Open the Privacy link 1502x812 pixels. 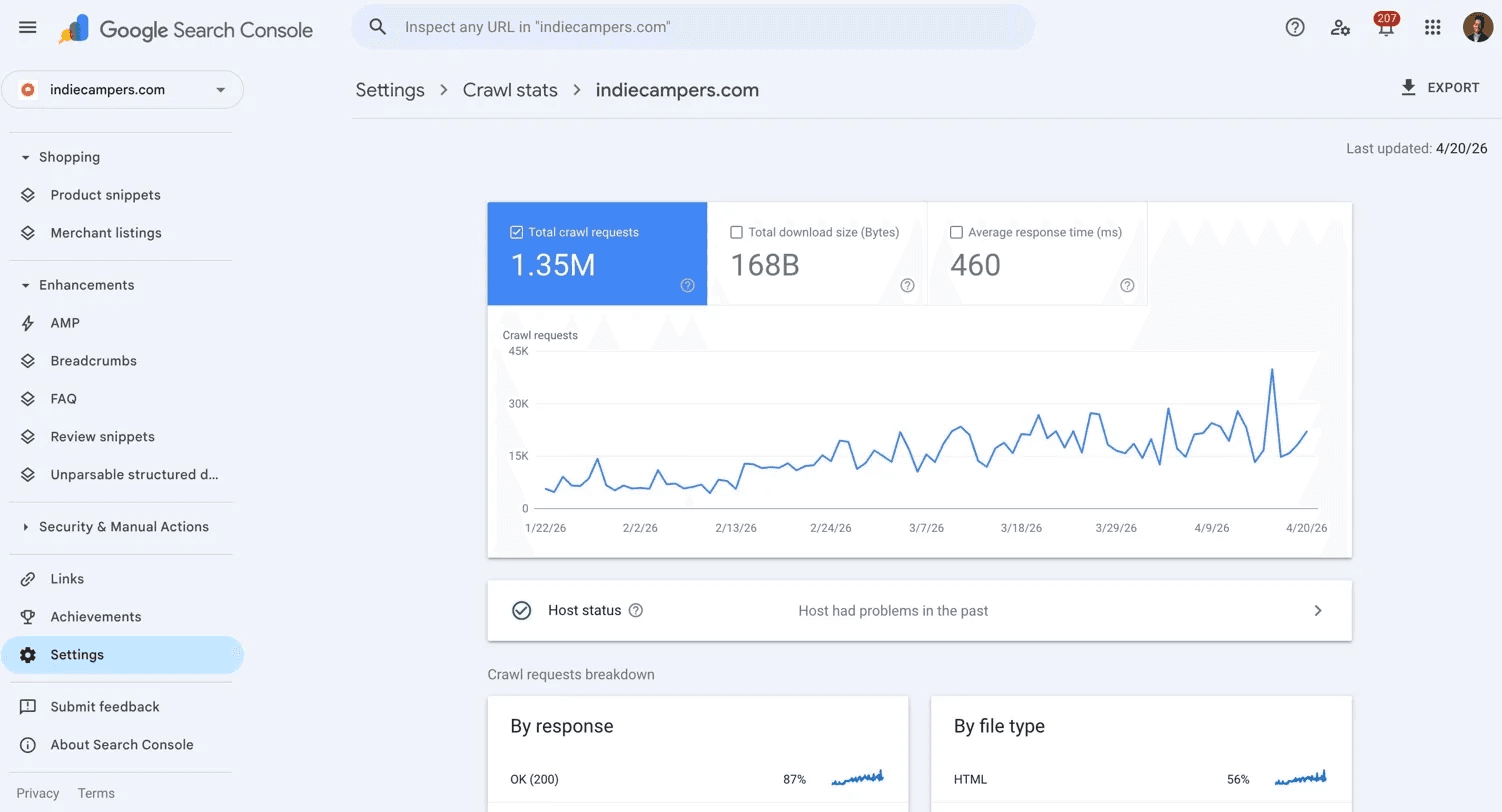click(38, 793)
